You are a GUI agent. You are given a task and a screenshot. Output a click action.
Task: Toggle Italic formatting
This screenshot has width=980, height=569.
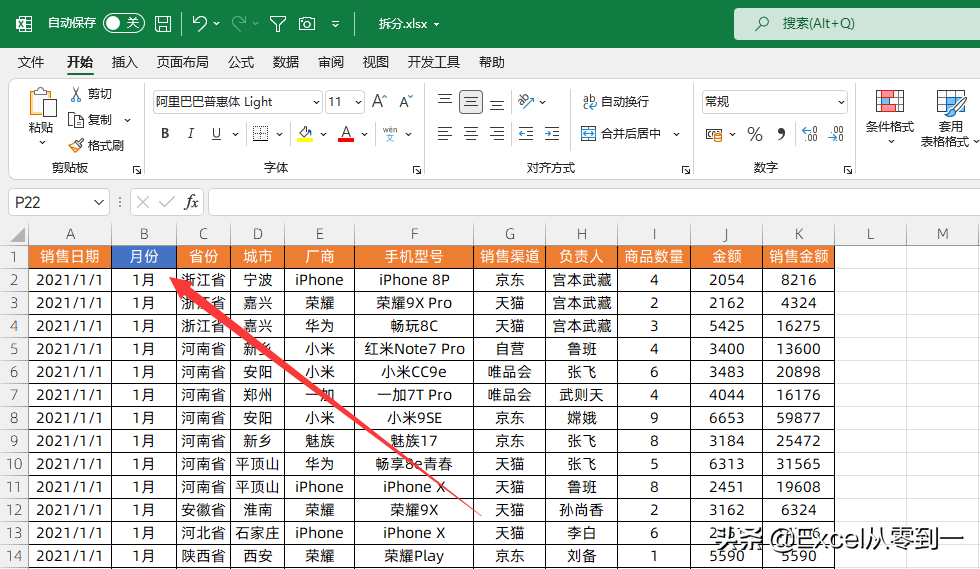click(x=191, y=133)
